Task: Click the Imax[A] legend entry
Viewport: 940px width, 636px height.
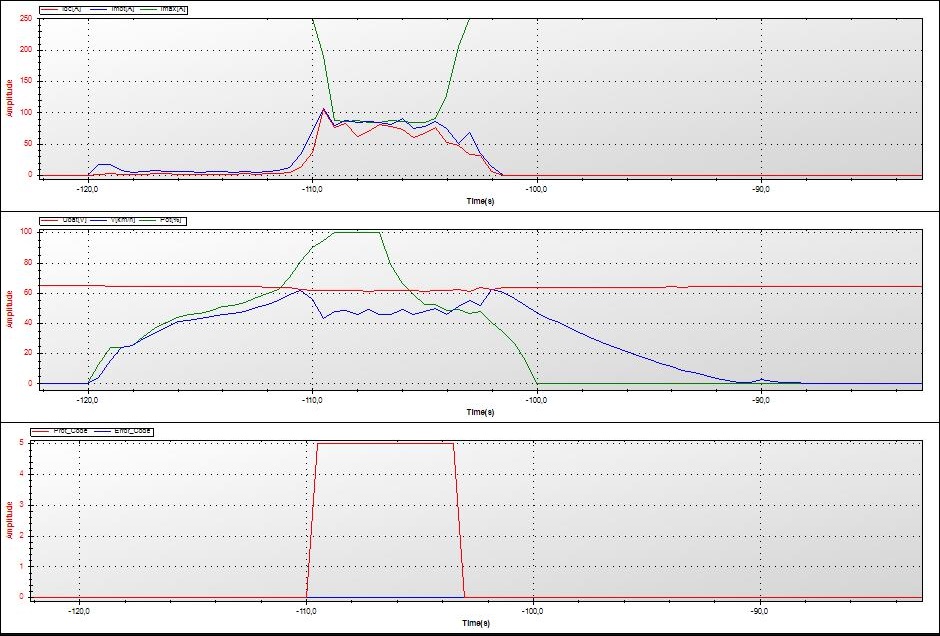Action: pos(173,9)
